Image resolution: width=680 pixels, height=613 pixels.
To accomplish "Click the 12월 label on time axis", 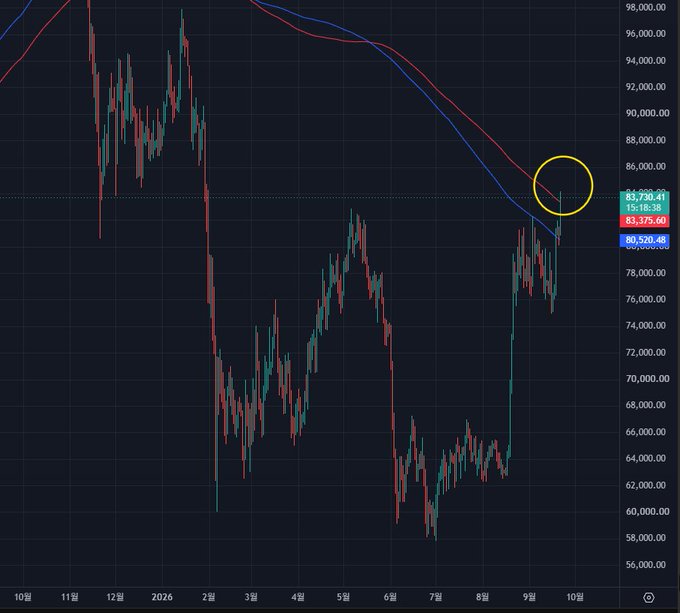I will 115,597.
